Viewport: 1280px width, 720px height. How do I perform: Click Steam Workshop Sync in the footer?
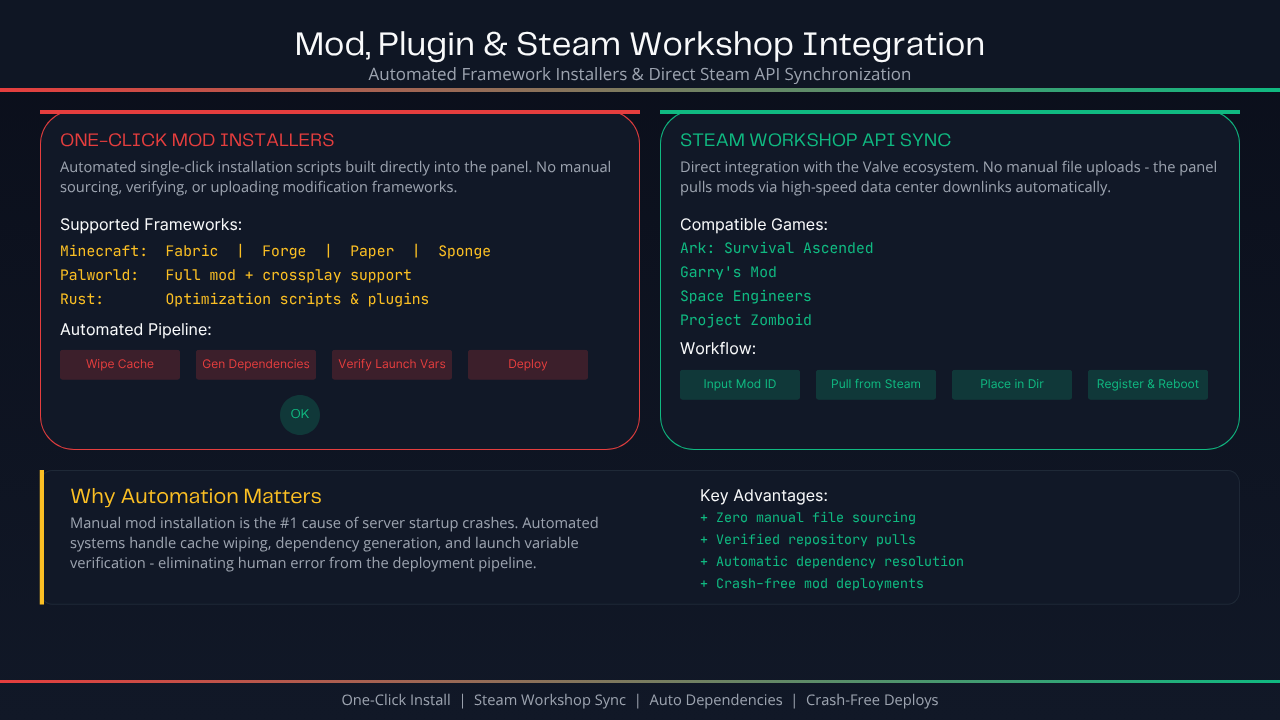[x=550, y=700]
